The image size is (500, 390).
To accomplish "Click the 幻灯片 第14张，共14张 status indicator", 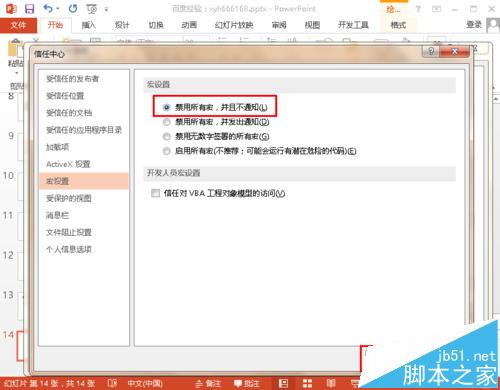I will click(49, 384).
